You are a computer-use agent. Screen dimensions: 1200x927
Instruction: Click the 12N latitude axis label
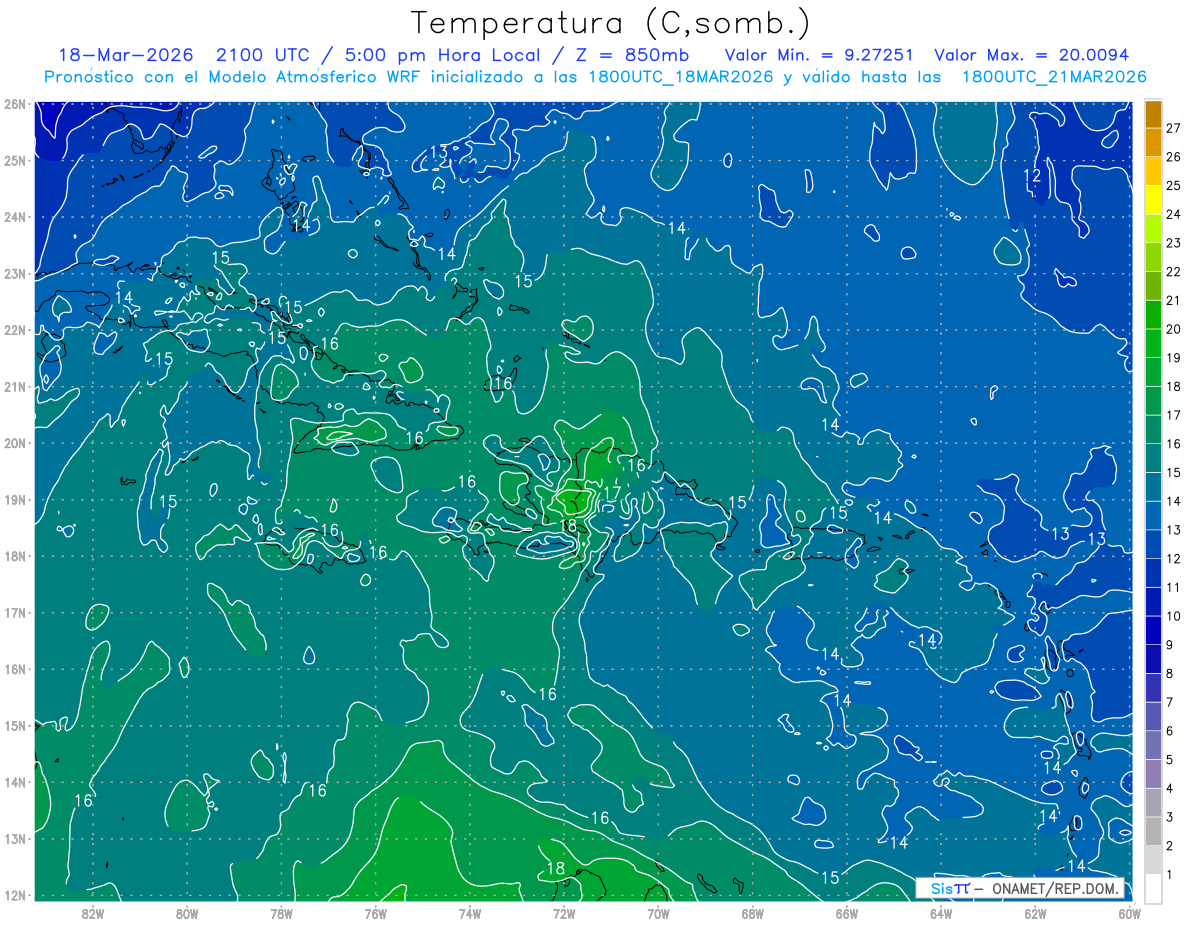pos(14,895)
